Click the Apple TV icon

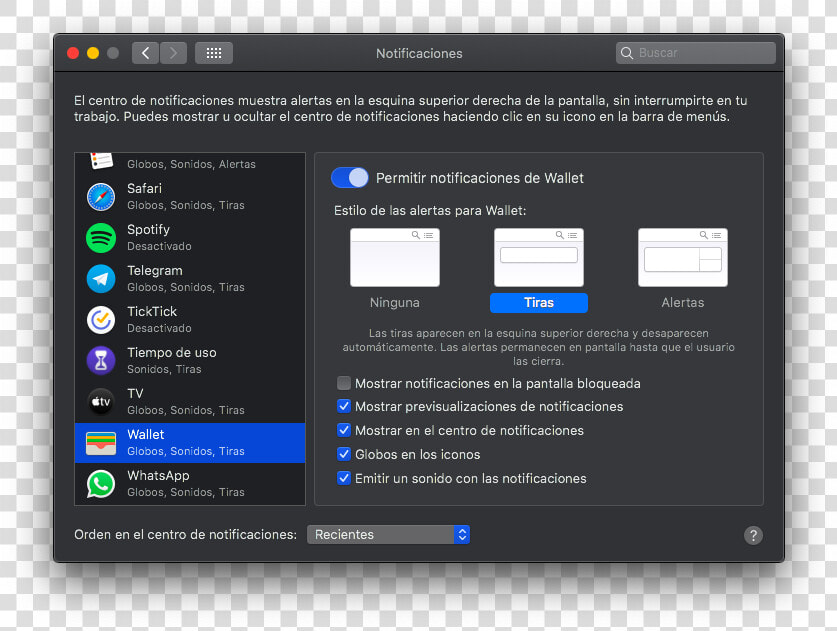101,401
